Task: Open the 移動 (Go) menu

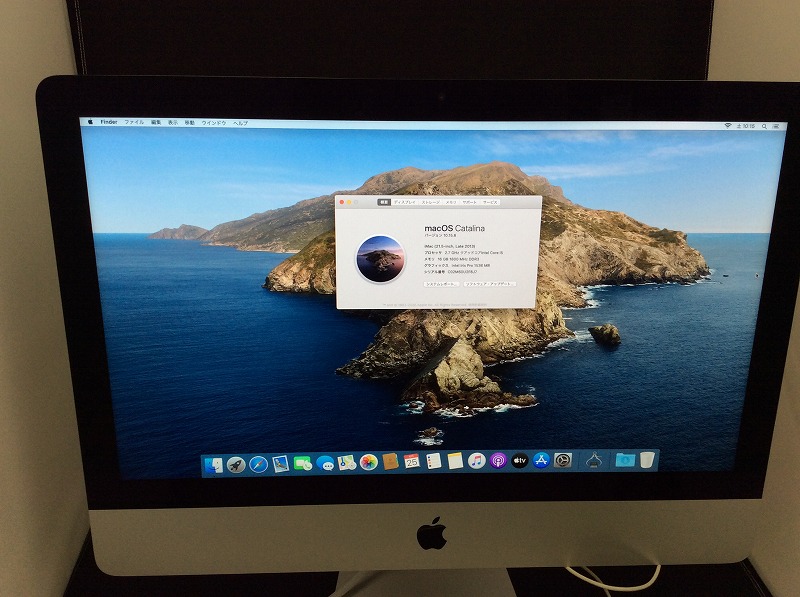Action: [x=190, y=122]
